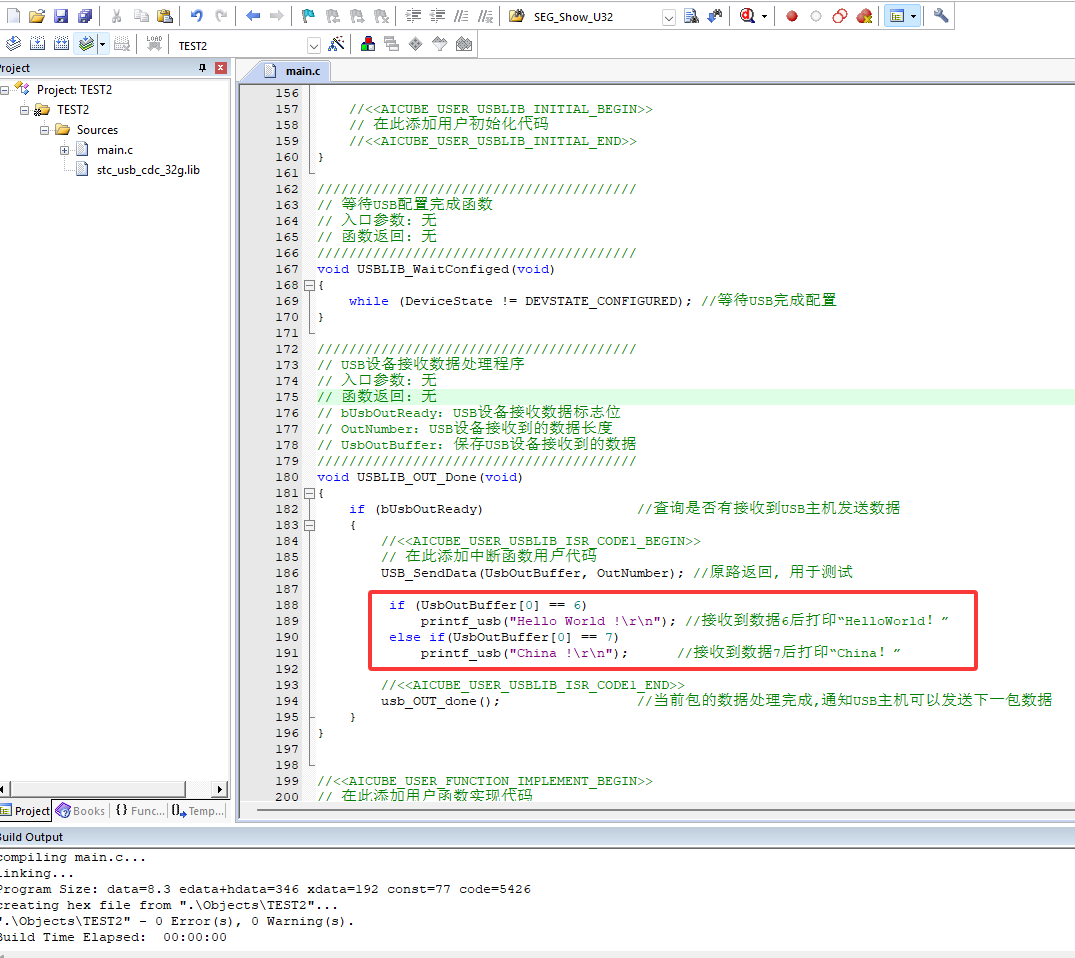Fold code block at line 168
Viewport: 1075px width, 958px height.
pos(309,285)
